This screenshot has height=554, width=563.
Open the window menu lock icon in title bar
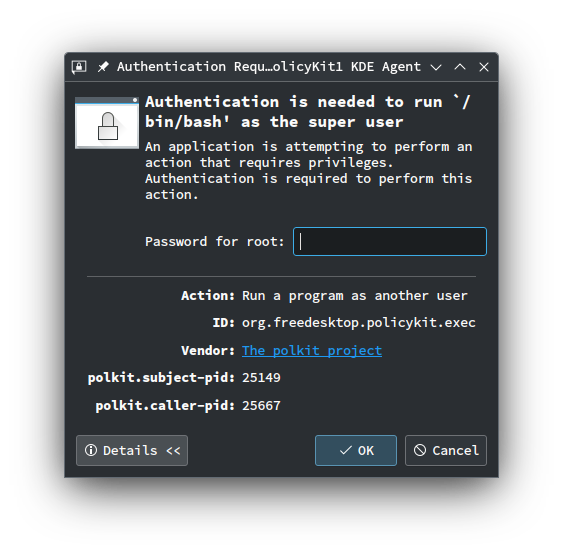click(x=79, y=67)
